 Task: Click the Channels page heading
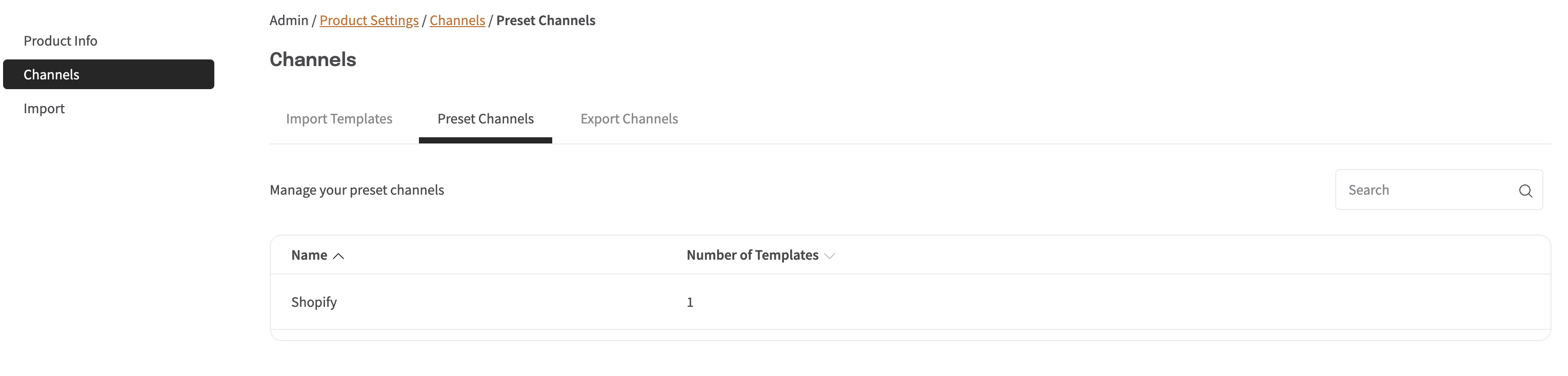(x=313, y=59)
